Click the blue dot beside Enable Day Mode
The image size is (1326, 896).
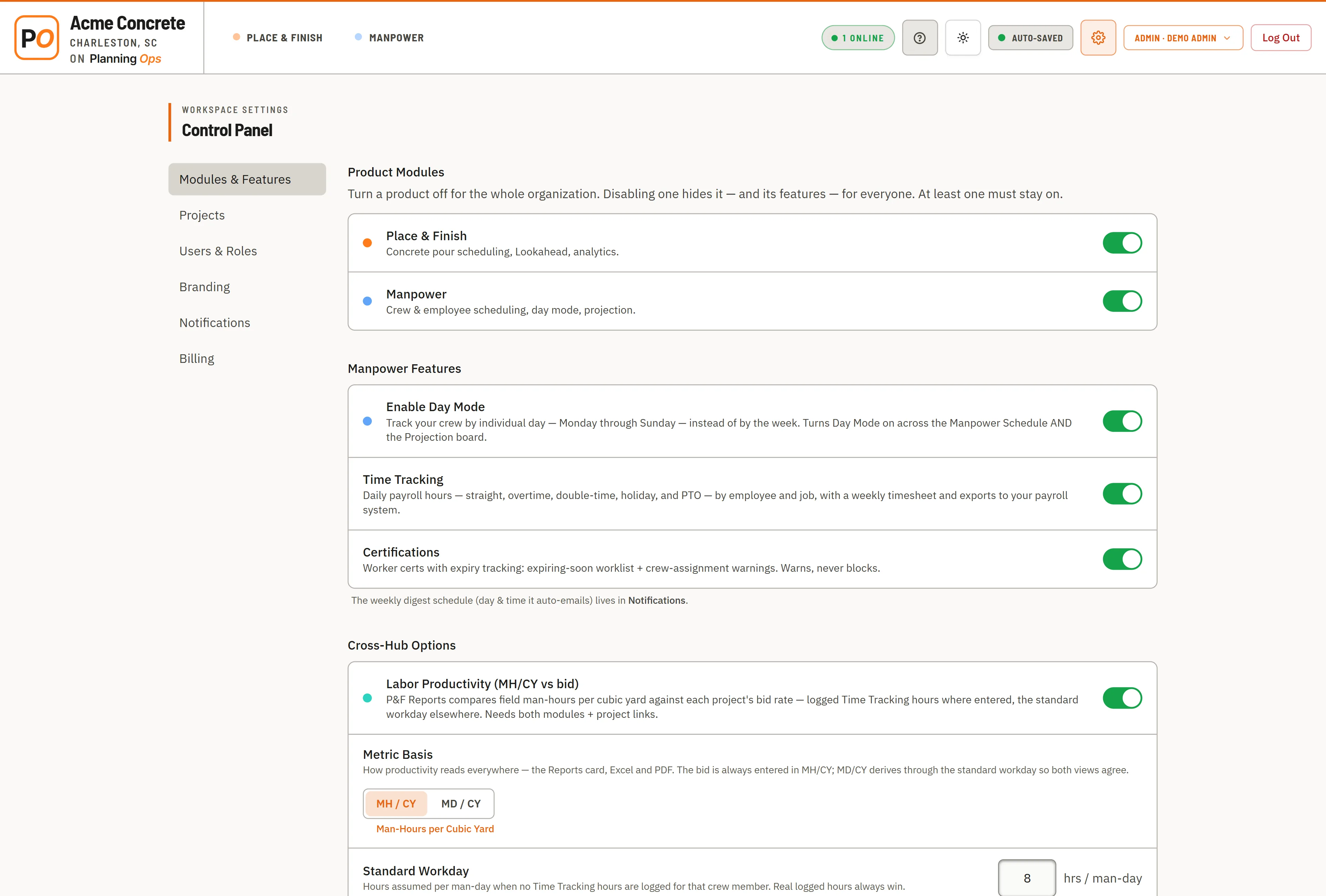tap(367, 421)
